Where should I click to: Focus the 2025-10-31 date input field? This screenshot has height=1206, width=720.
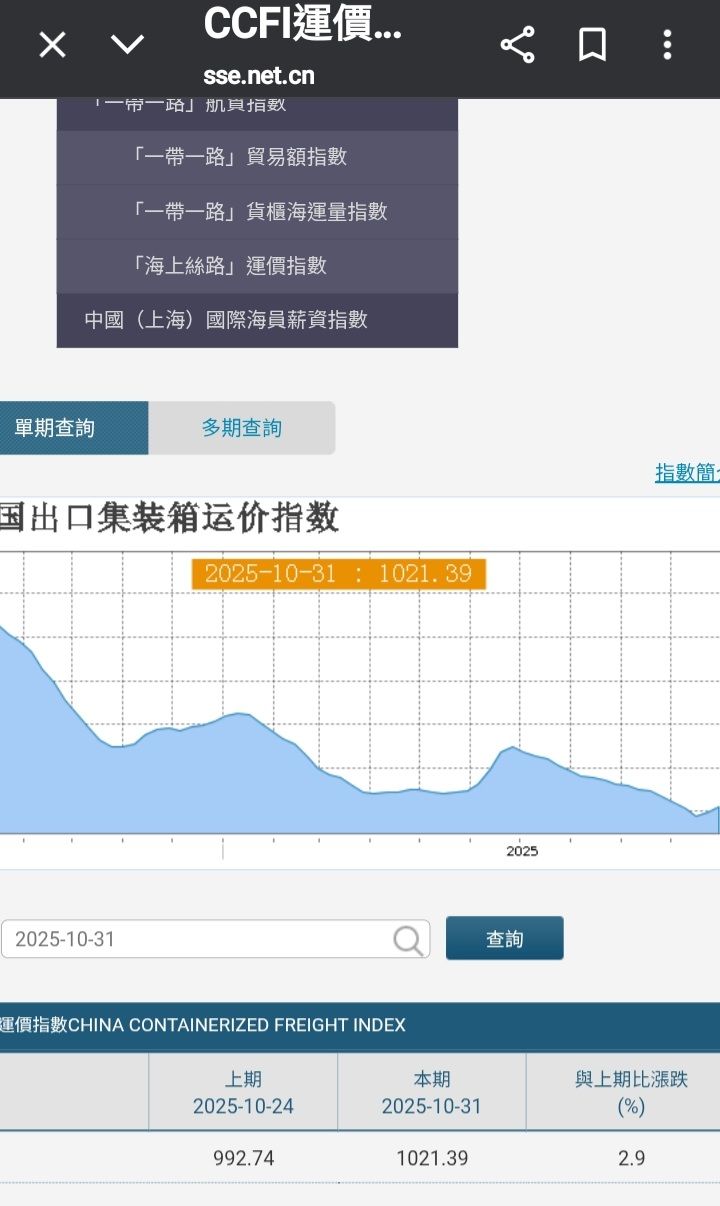[x=215, y=939]
